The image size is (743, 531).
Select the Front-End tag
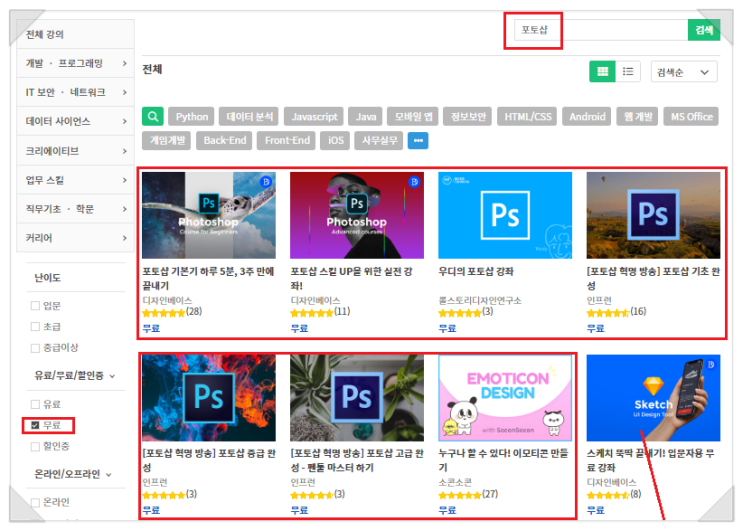click(x=287, y=141)
